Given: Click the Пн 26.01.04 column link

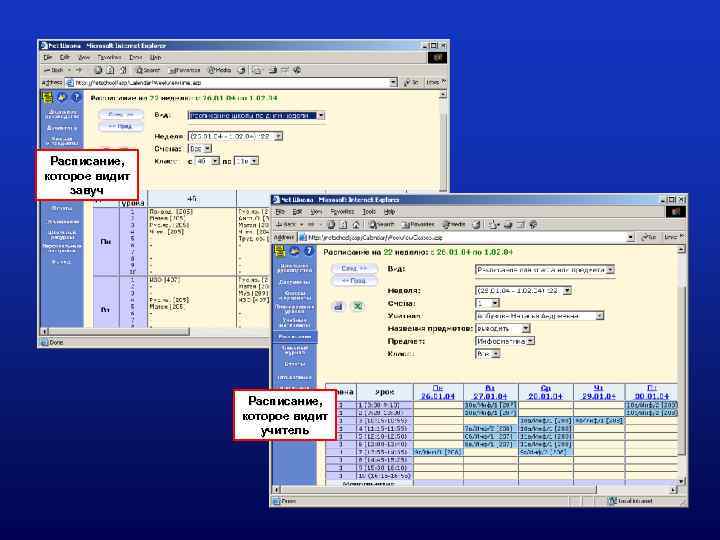Looking at the screenshot, I should point(438,392).
